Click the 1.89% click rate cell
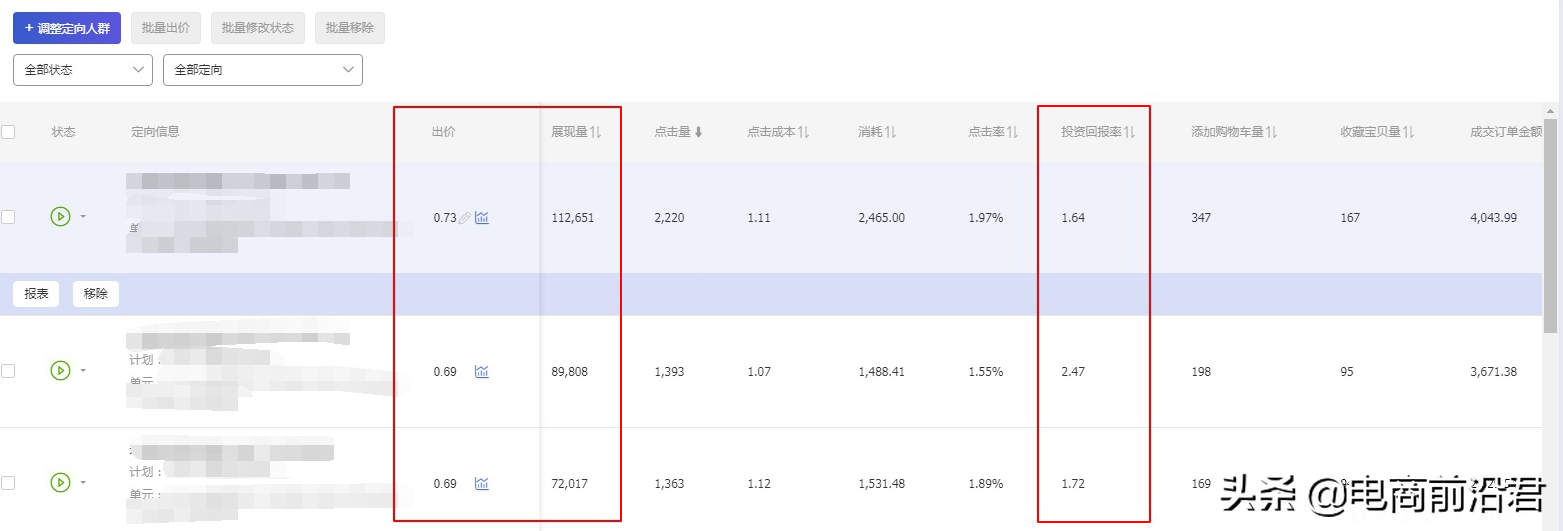 click(986, 483)
